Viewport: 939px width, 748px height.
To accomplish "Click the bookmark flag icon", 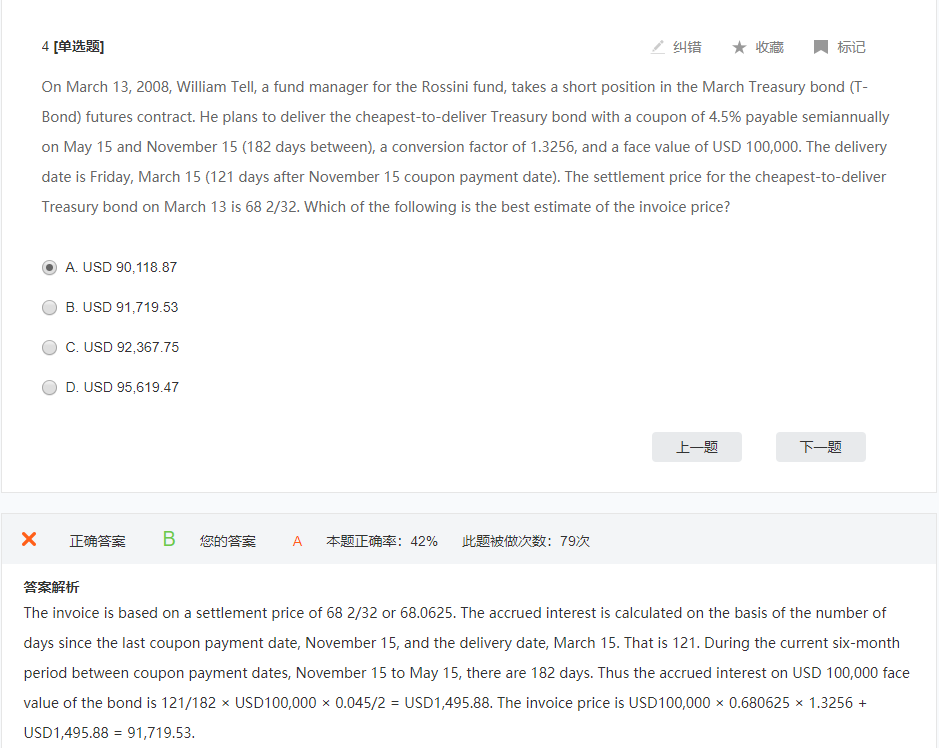I will point(821,47).
